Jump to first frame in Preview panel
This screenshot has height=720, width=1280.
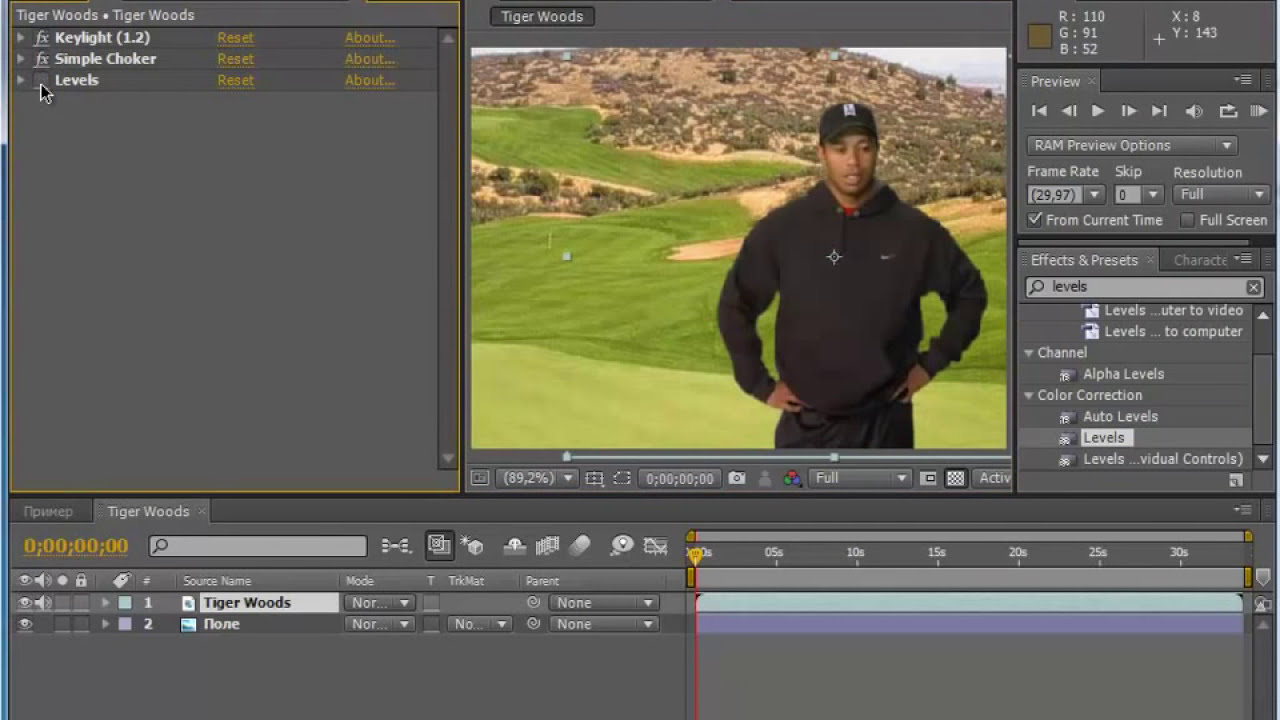[x=1039, y=111]
